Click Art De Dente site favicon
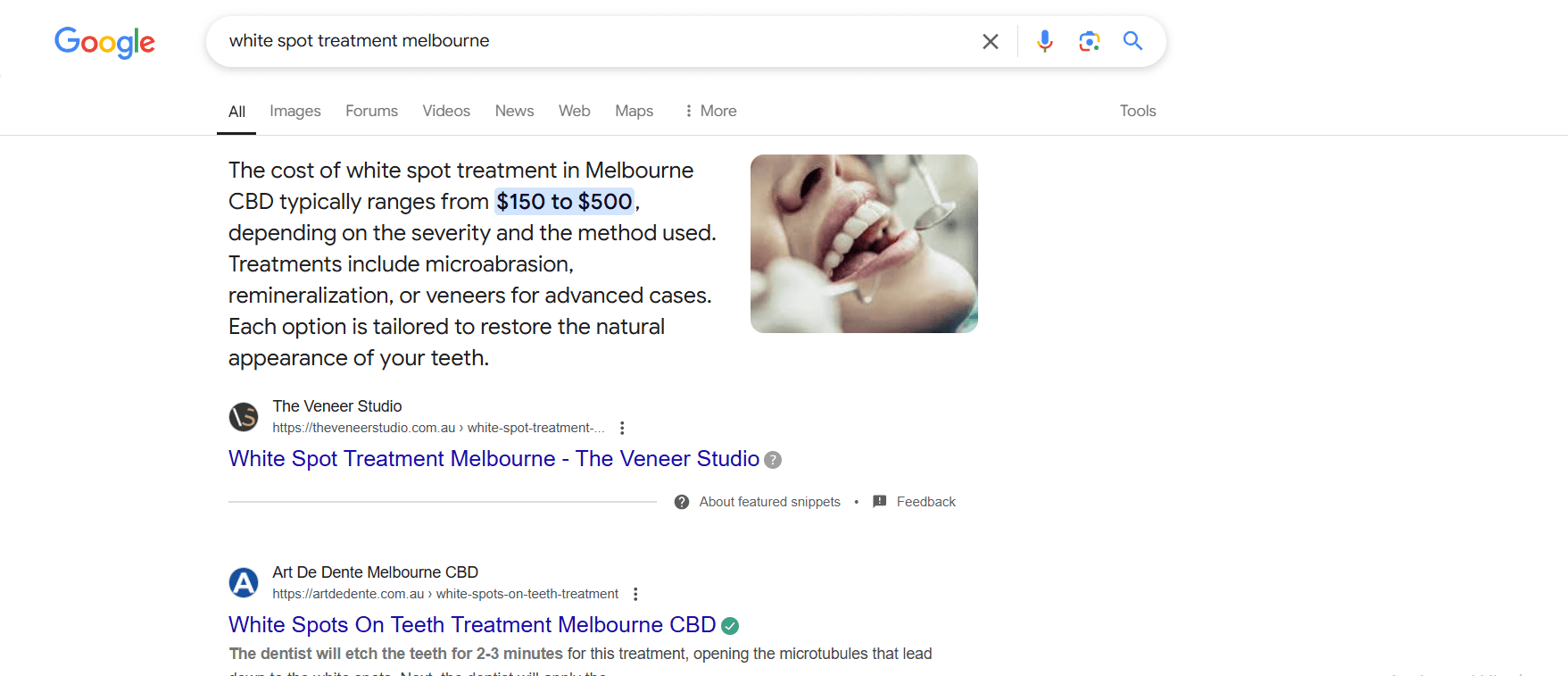Screen dimensions: 1568x676 [x=244, y=582]
